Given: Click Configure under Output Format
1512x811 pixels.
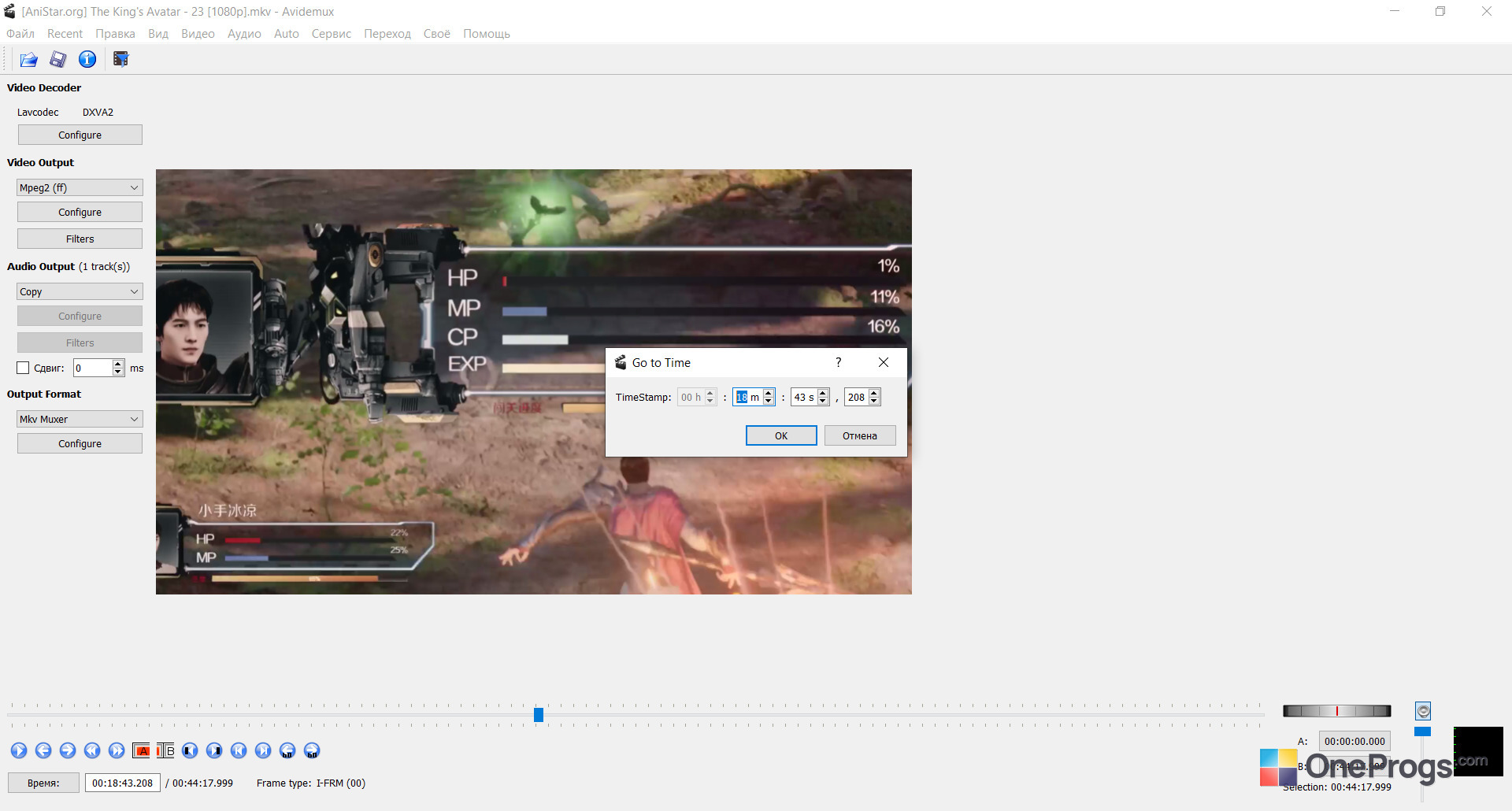Looking at the screenshot, I should (80, 443).
